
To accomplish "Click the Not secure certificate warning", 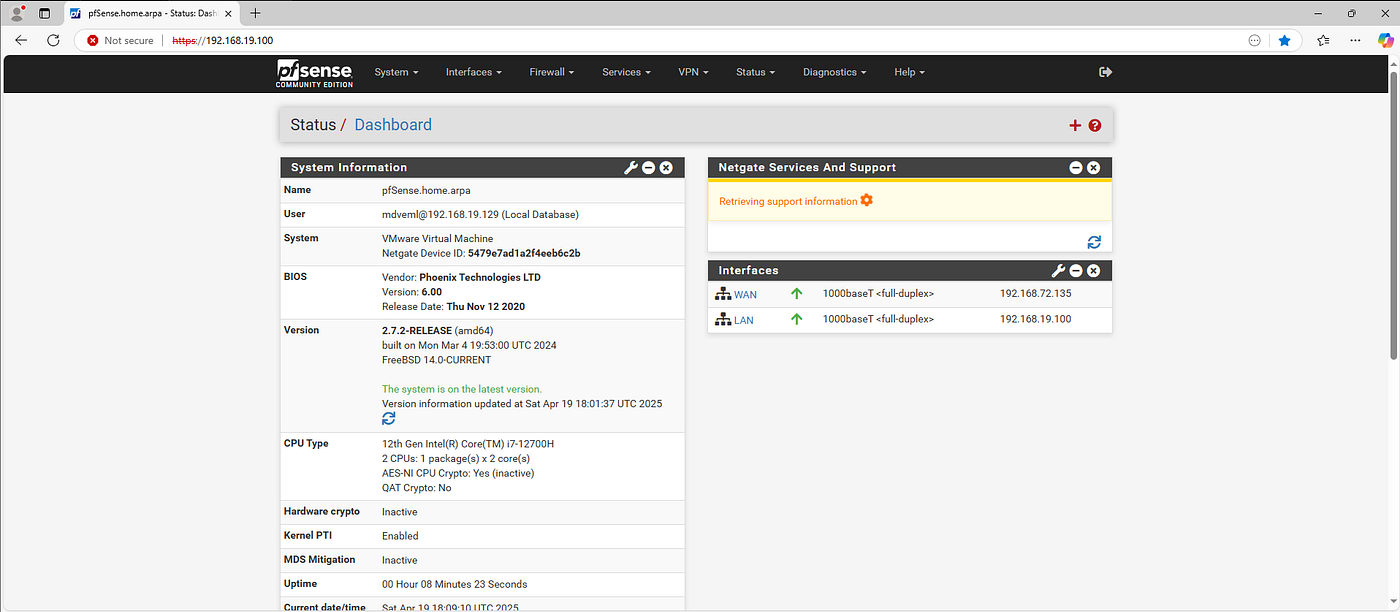I will click(x=120, y=40).
